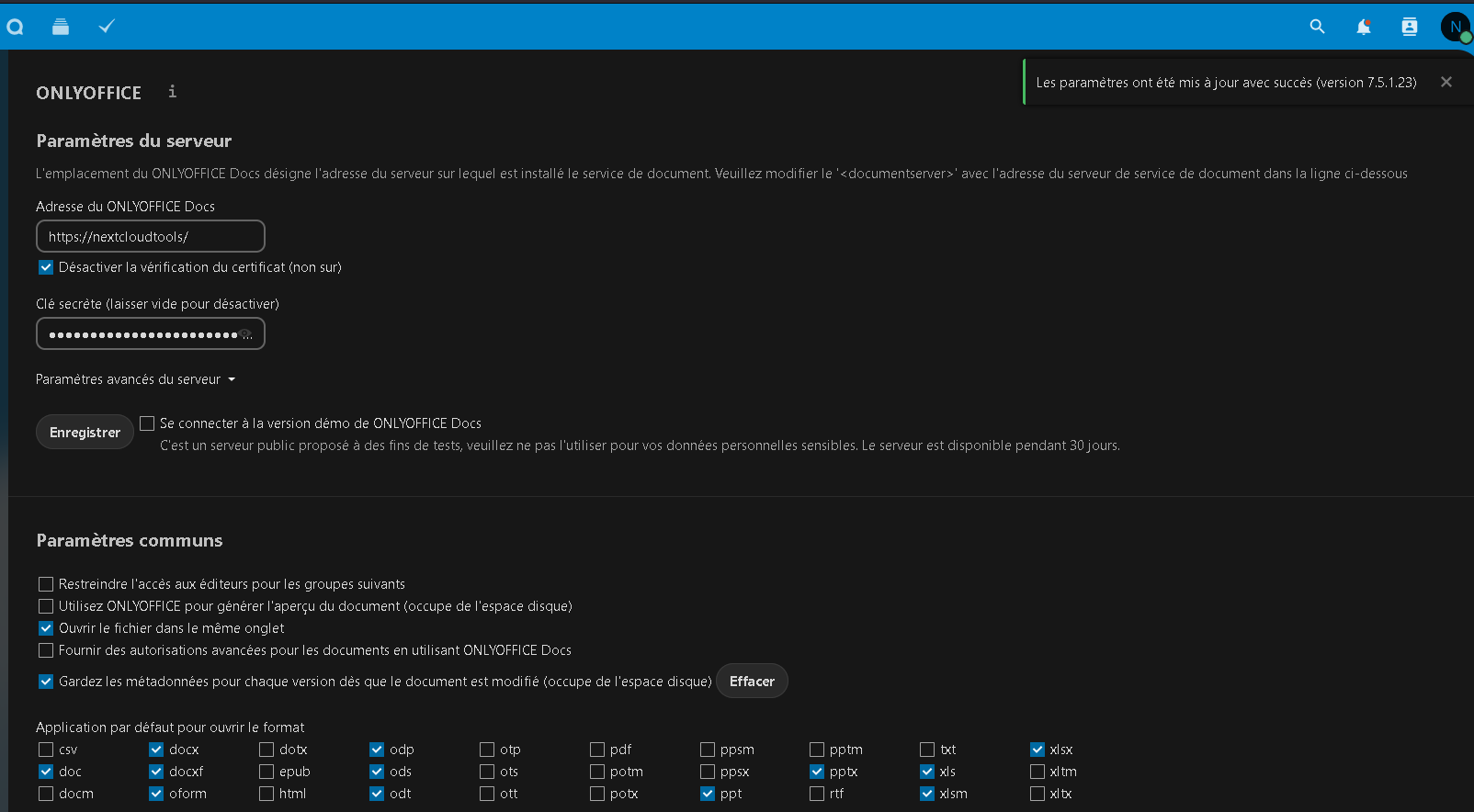Check the potm format checkbox
The height and width of the screenshot is (812, 1474).
(x=597, y=772)
